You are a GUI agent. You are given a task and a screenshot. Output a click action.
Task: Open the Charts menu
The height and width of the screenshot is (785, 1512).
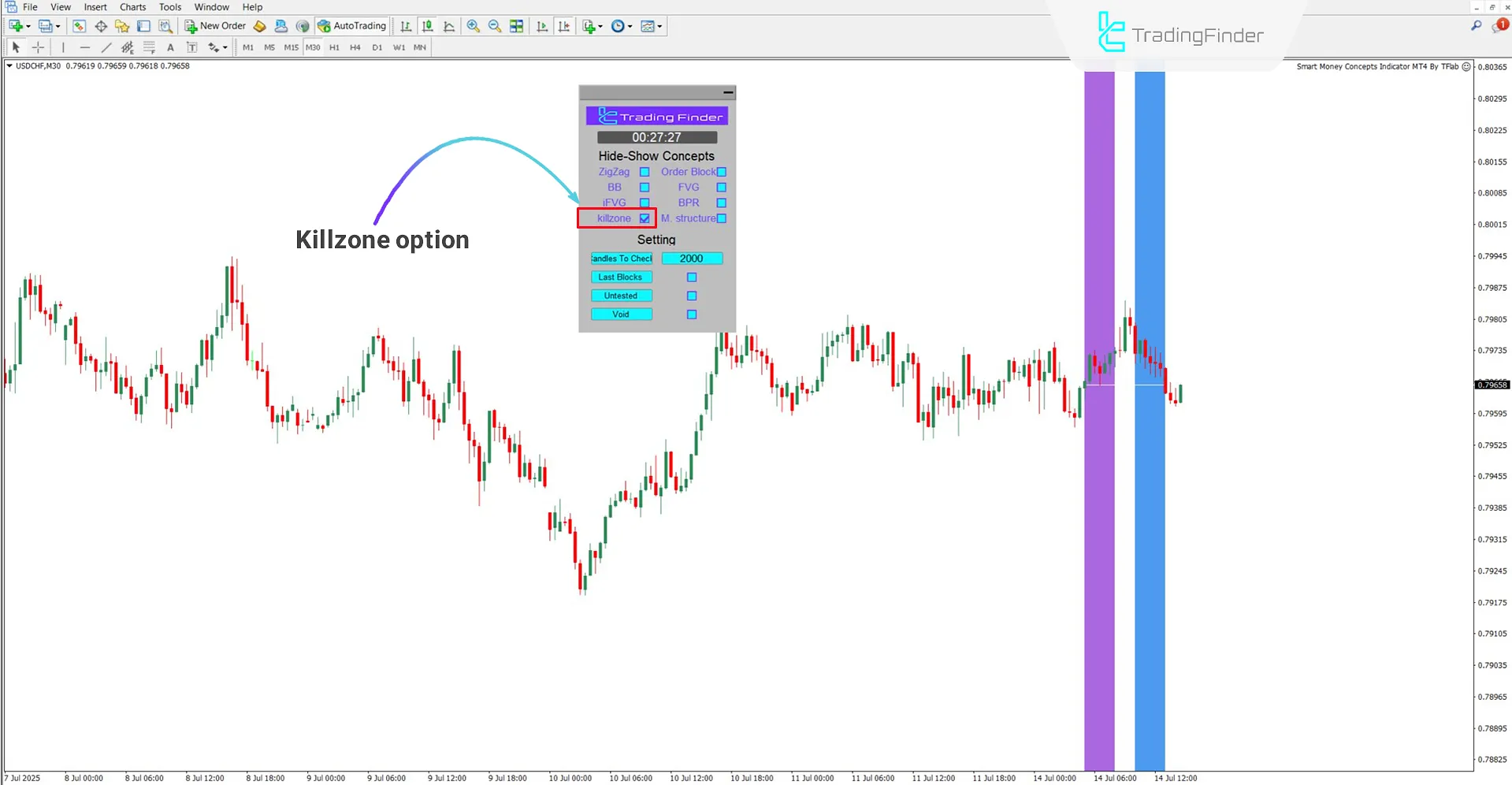point(132,7)
